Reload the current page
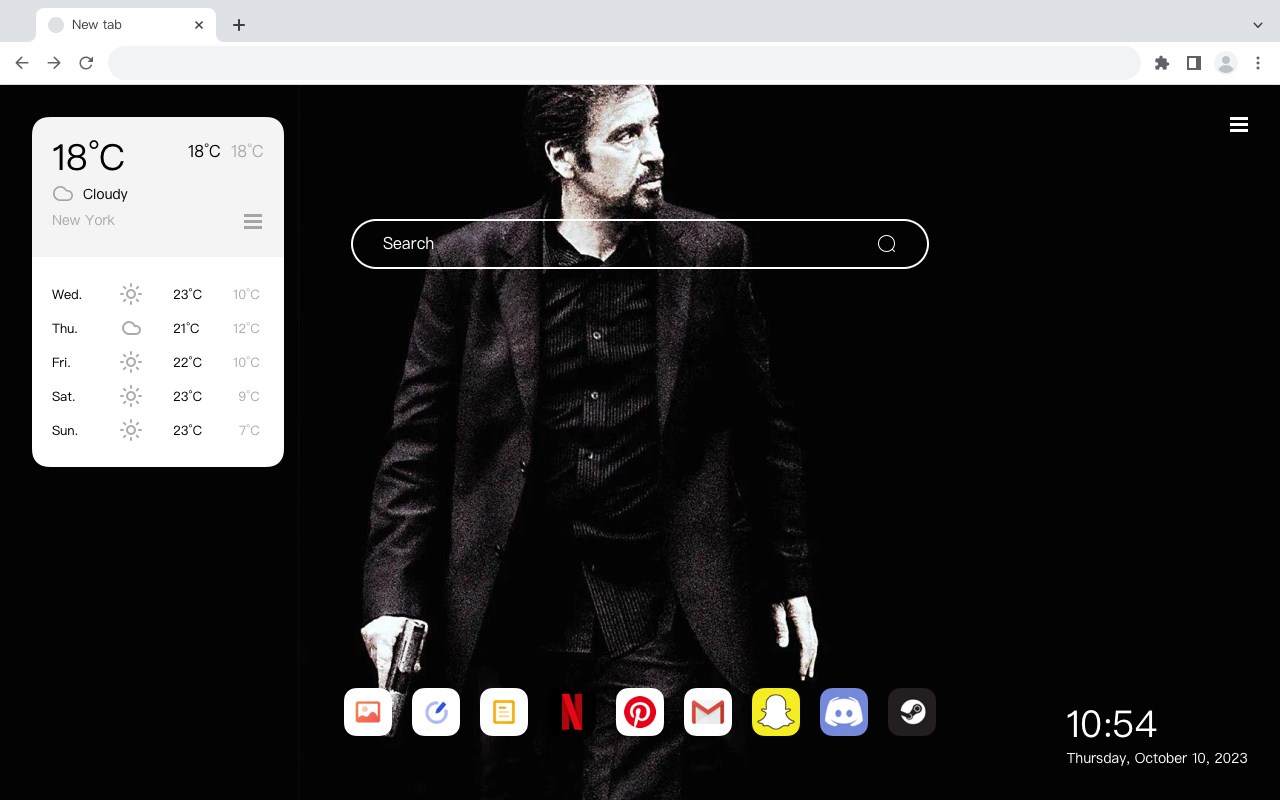 (x=86, y=63)
